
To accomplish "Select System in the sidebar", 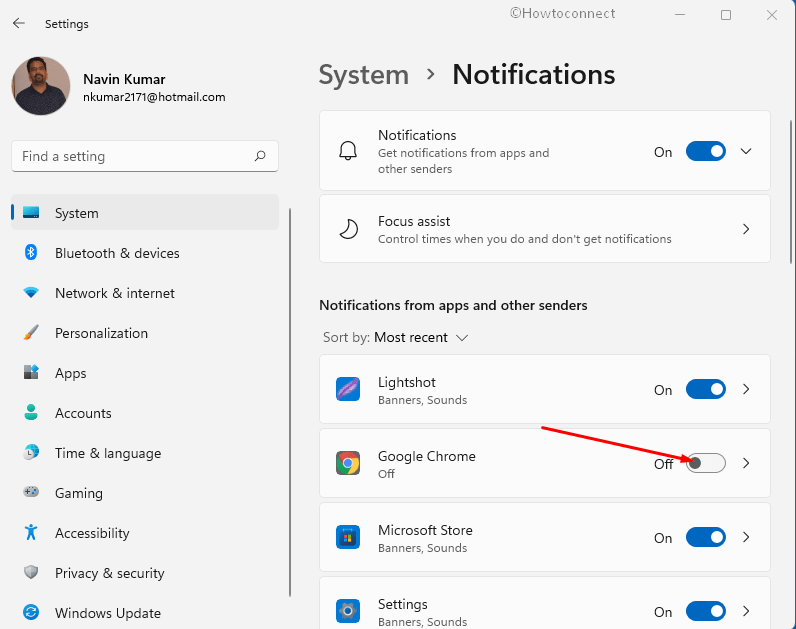I will 145,213.
